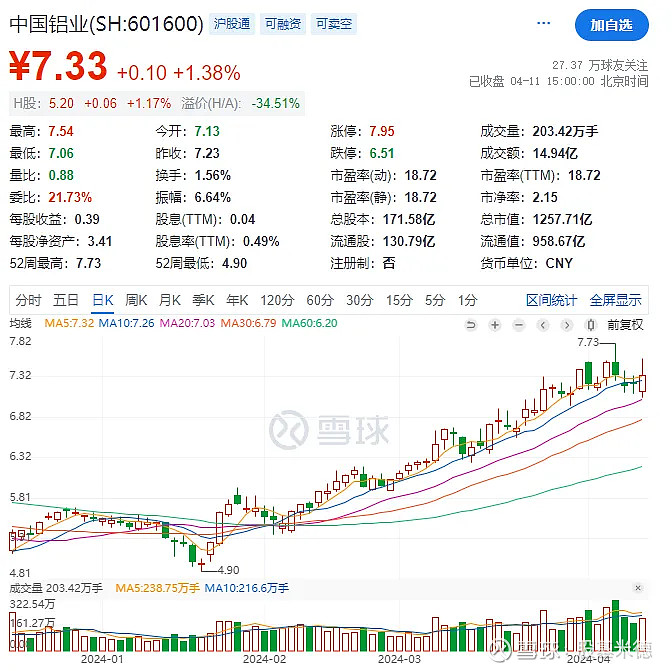Click the MA20:7.03 indicator
Viewport: 672px width, 671px height.
click(x=187, y=323)
